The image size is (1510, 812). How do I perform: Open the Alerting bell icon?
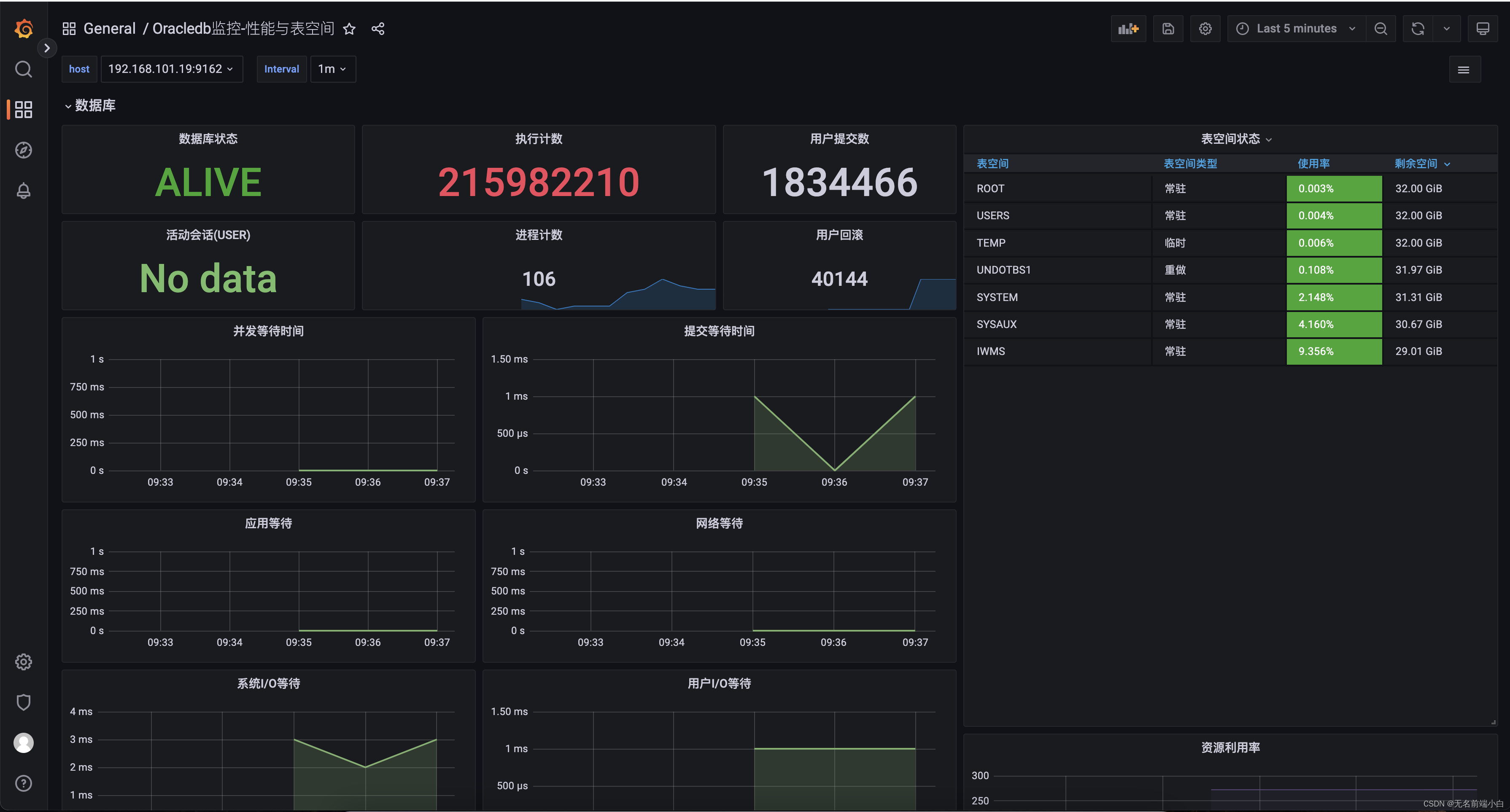click(x=24, y=191)
